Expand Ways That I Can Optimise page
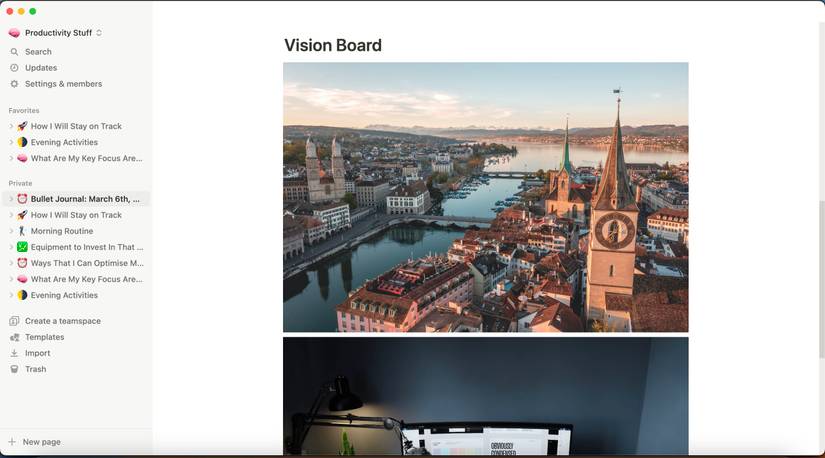The height and width of the screenshot is (458, 825). [x=11, y=263]
